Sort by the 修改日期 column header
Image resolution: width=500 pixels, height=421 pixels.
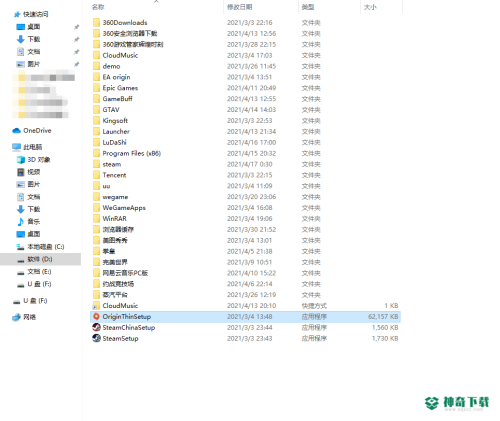[x=239, y=7]
